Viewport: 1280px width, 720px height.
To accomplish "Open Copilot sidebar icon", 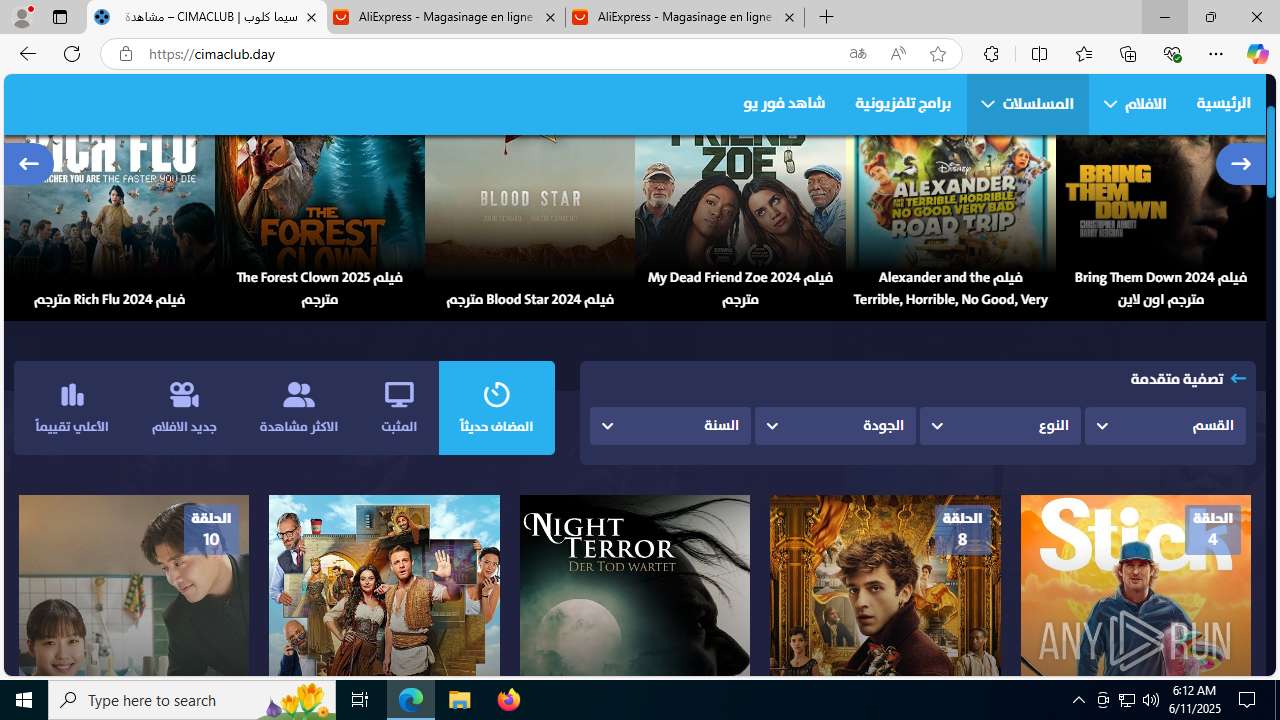I will click(1257, 54).
